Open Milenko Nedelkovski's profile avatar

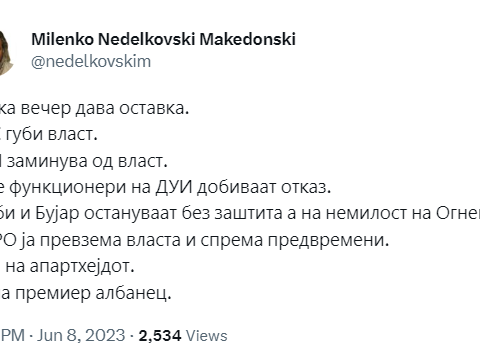tap(6, 52)
